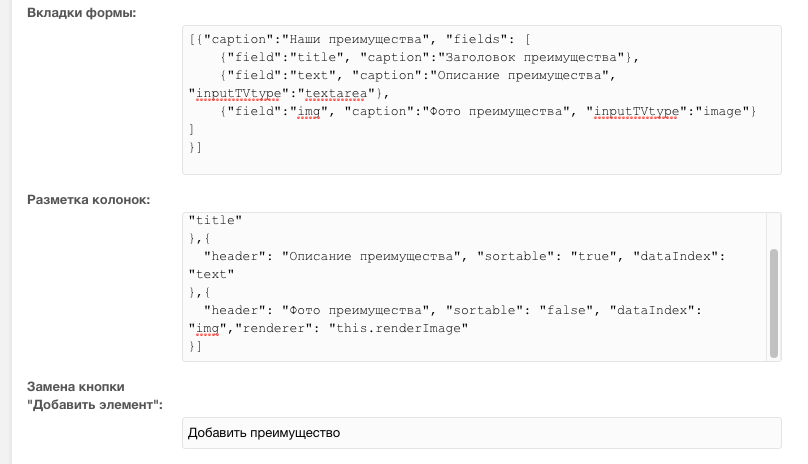
Task: Click the Разметка колонок label
Action: pyautogui.click(x=89, y=200)
